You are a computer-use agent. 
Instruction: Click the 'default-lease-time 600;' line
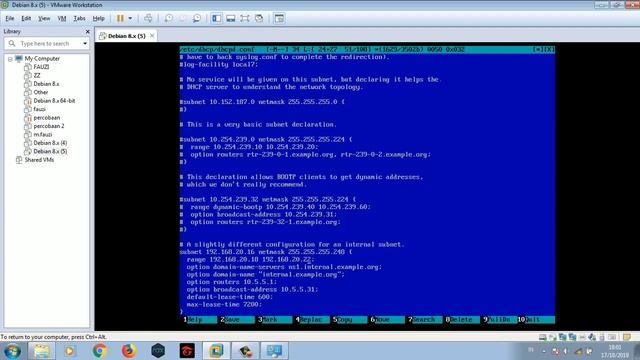click(230, 297)
